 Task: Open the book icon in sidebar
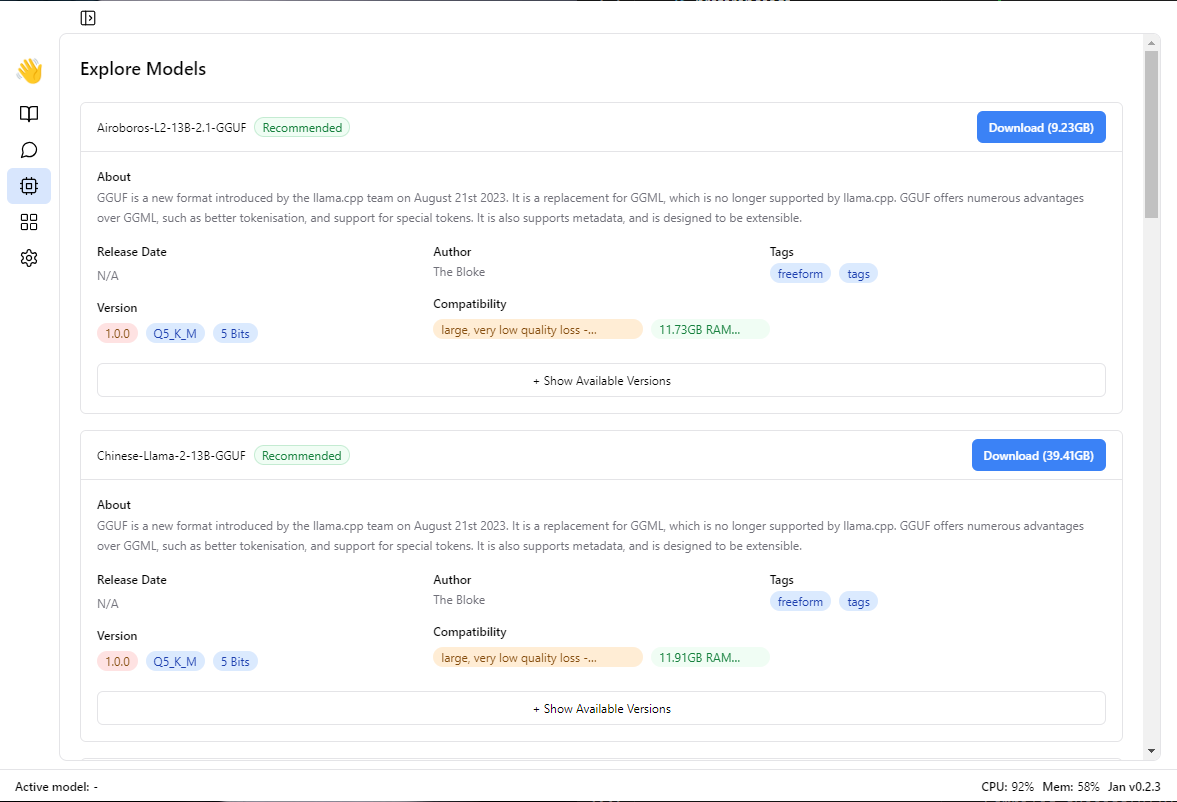[29, 114]
